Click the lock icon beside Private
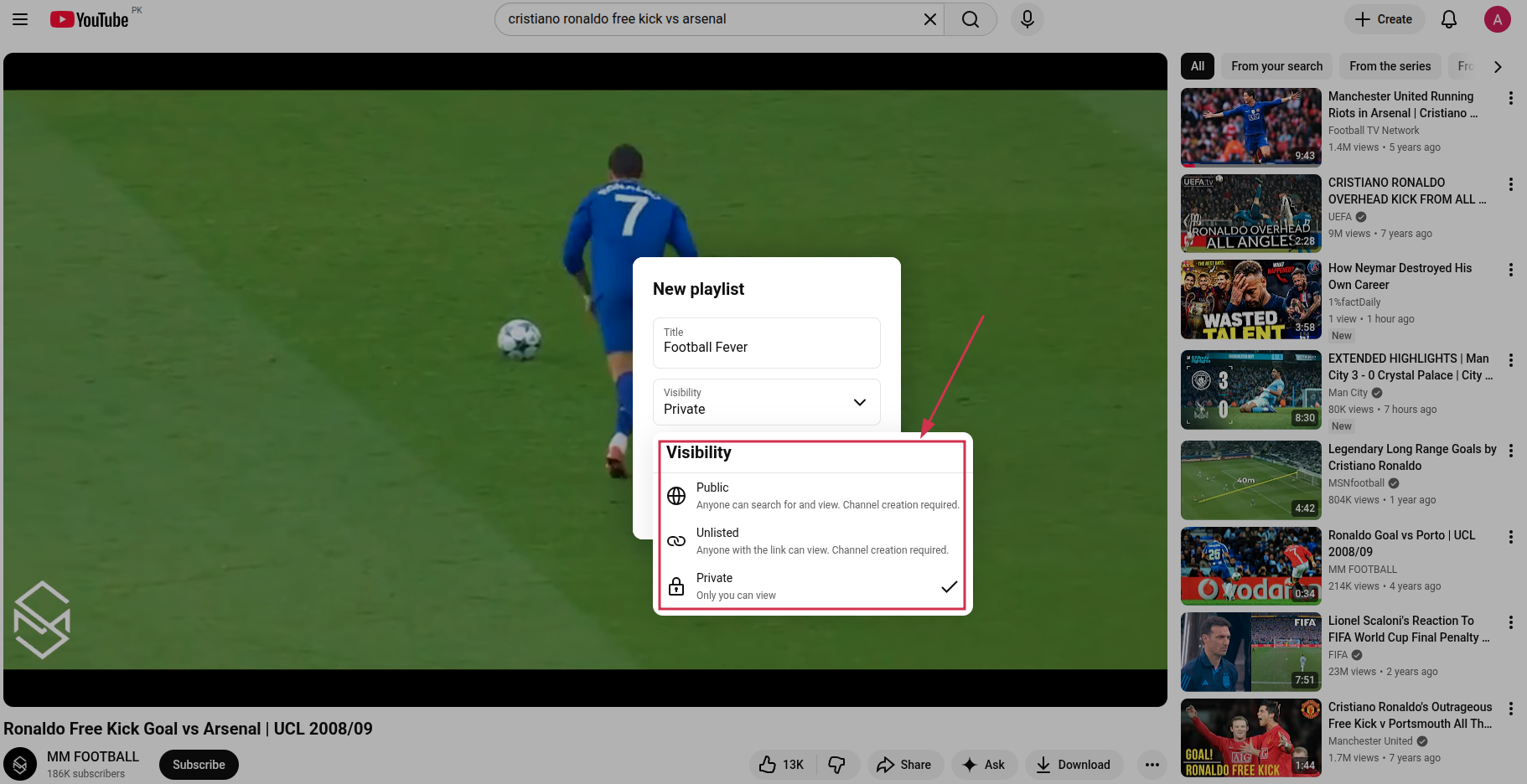 pos(676,586)
